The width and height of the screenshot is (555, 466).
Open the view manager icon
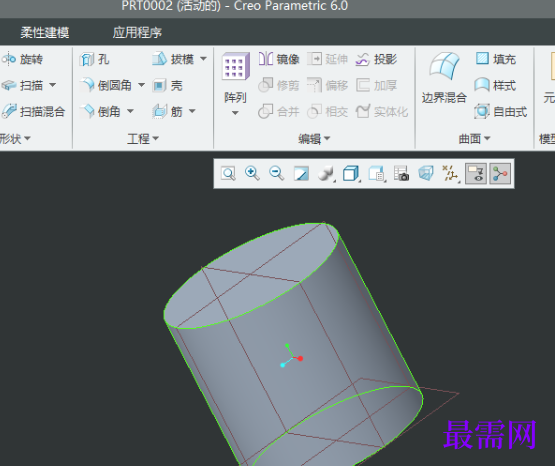[376, 173]
